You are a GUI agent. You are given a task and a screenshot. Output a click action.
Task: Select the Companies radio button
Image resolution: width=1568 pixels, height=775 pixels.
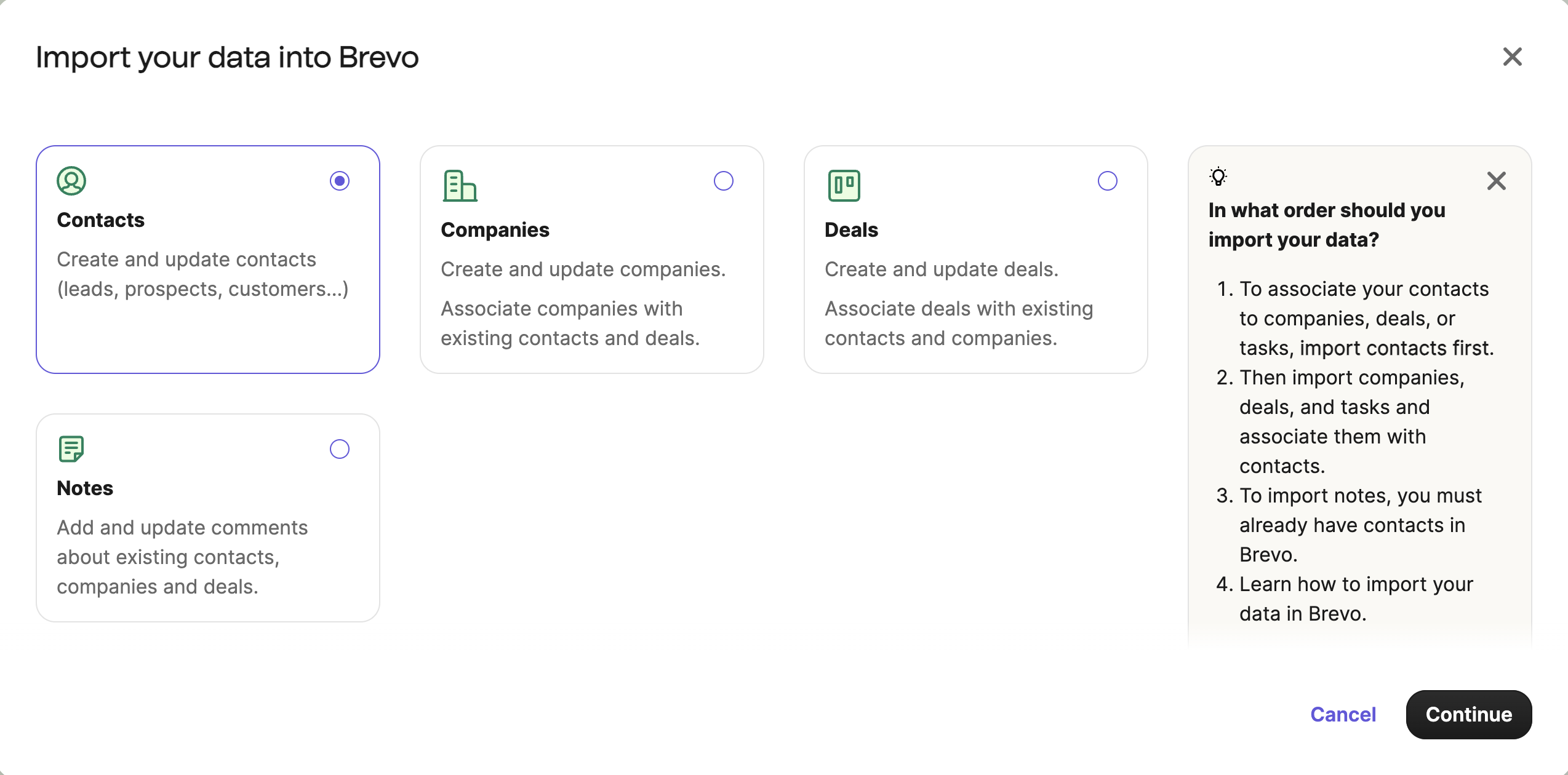(x=724, y=181)
